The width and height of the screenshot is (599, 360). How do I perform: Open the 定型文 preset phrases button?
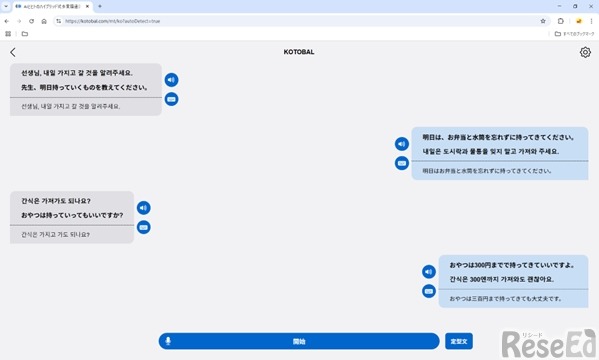point(459,341)
